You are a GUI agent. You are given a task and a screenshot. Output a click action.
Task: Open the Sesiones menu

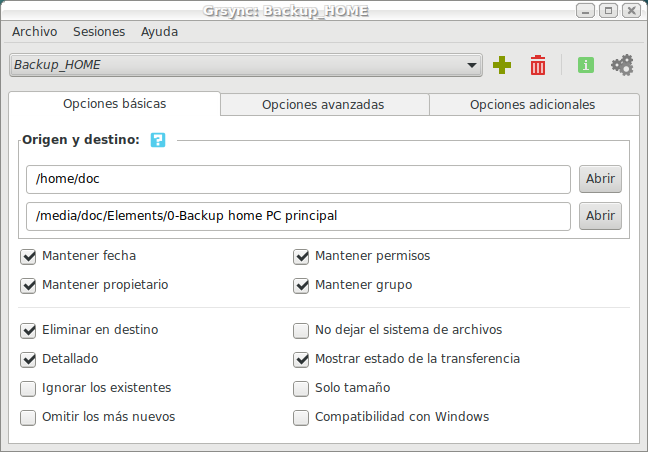tap(99, 31)
